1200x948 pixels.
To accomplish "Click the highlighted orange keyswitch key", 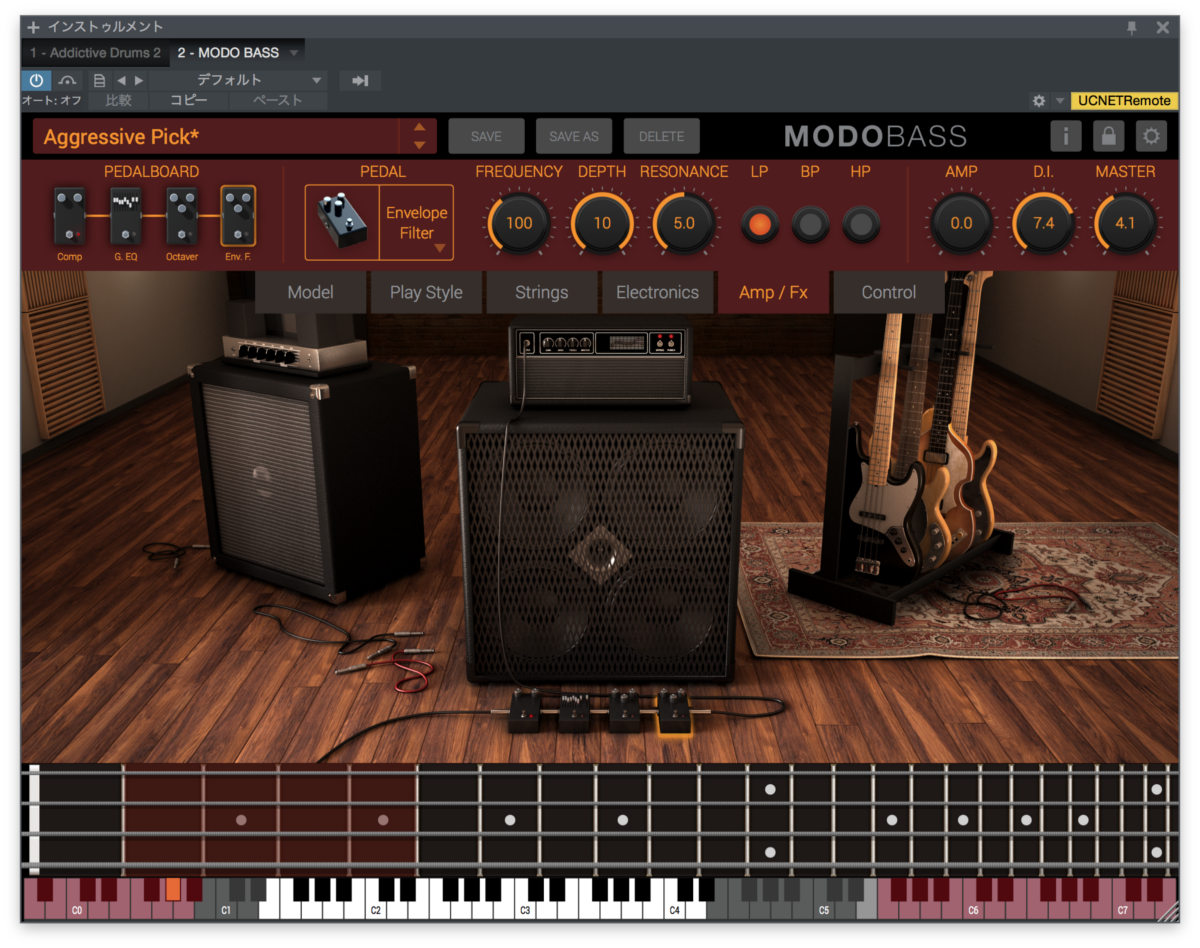I will [x=173, y=889].
